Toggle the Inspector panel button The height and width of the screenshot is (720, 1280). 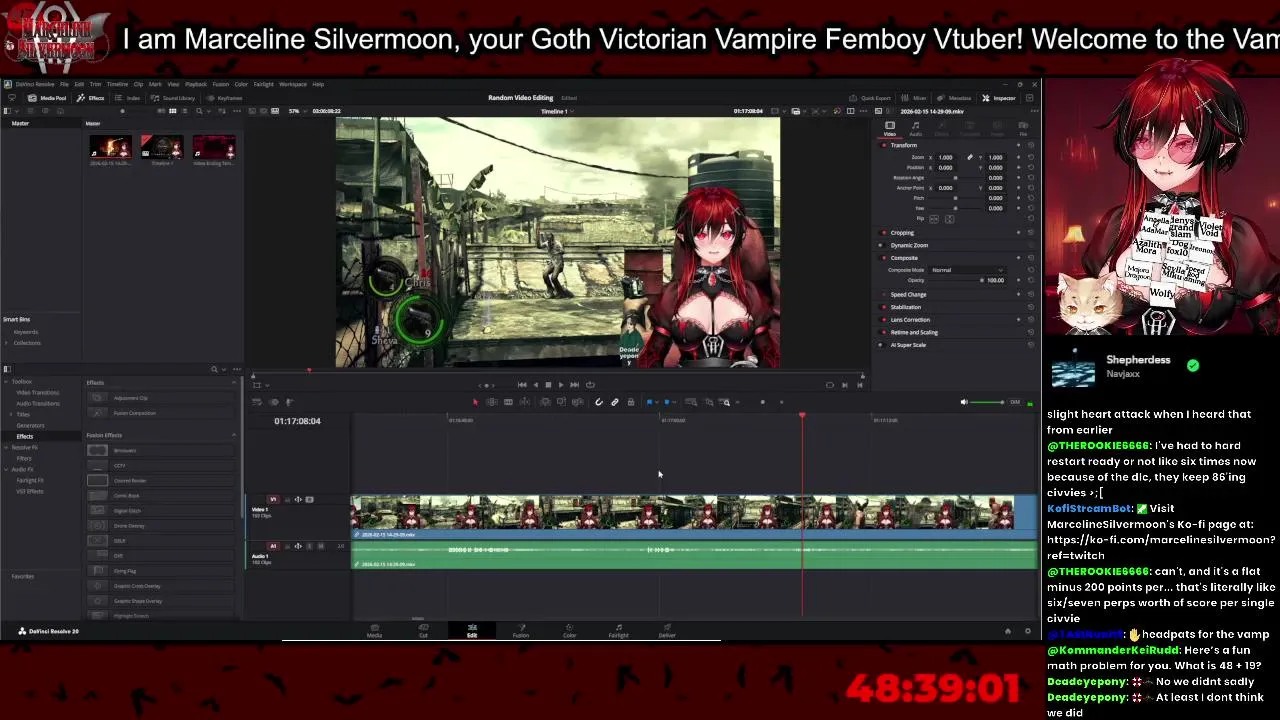coord(999,98)
